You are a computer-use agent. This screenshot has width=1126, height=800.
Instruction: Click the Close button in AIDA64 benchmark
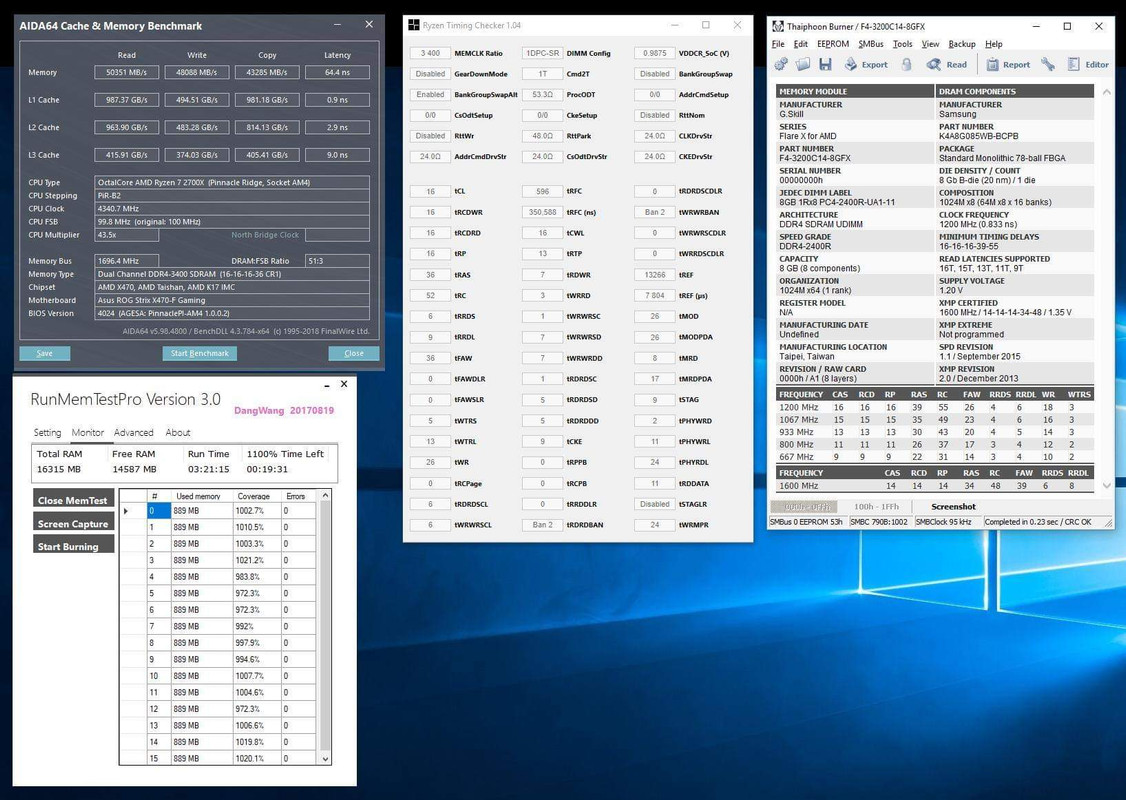pos(353,353)
